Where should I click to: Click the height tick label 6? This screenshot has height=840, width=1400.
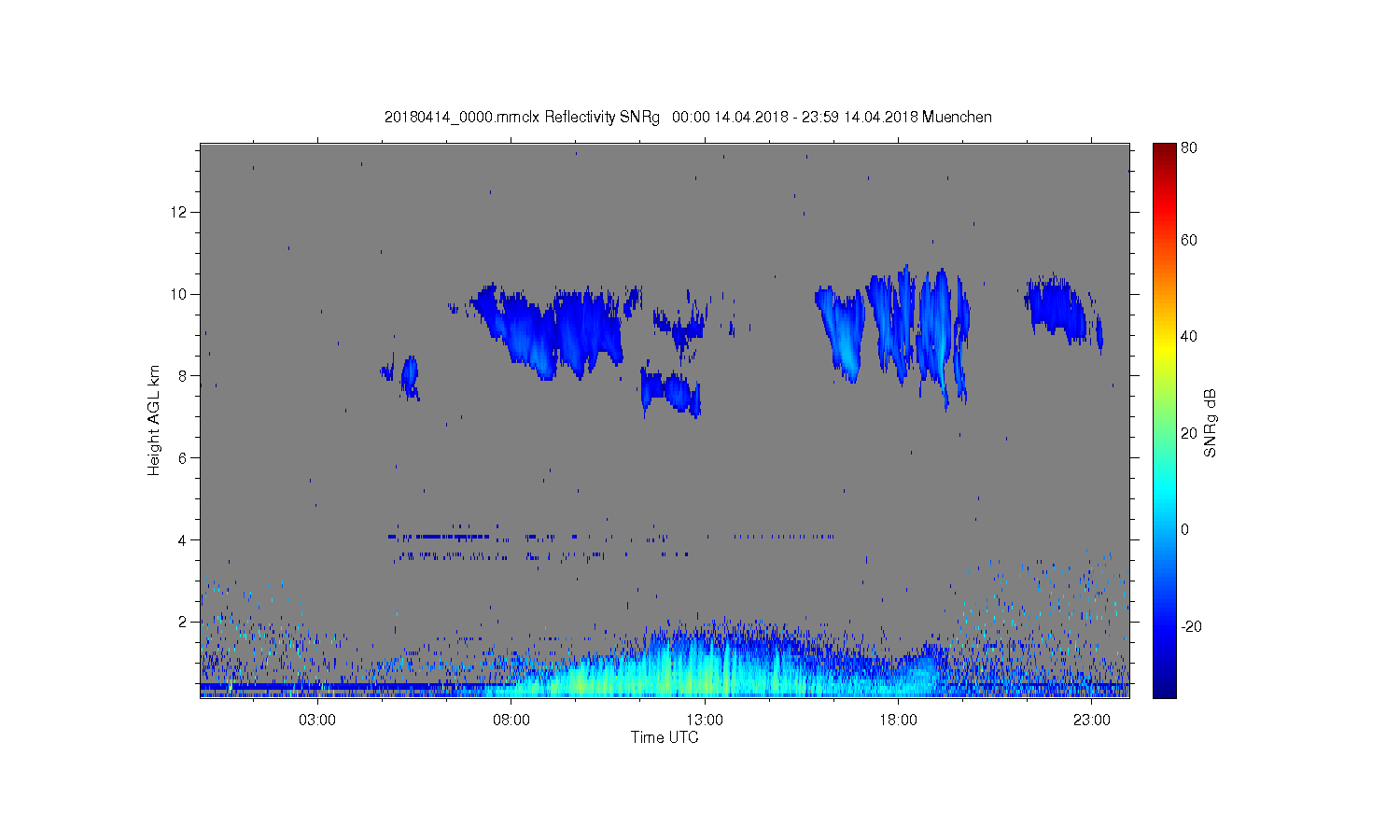(183, 457)
